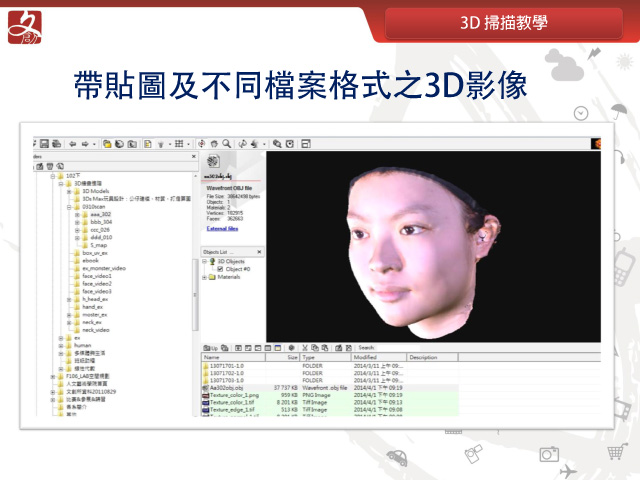Select the 13071702-1.0 folder row
This screenshot has width=640, height=480.
[x=330, y=373]
